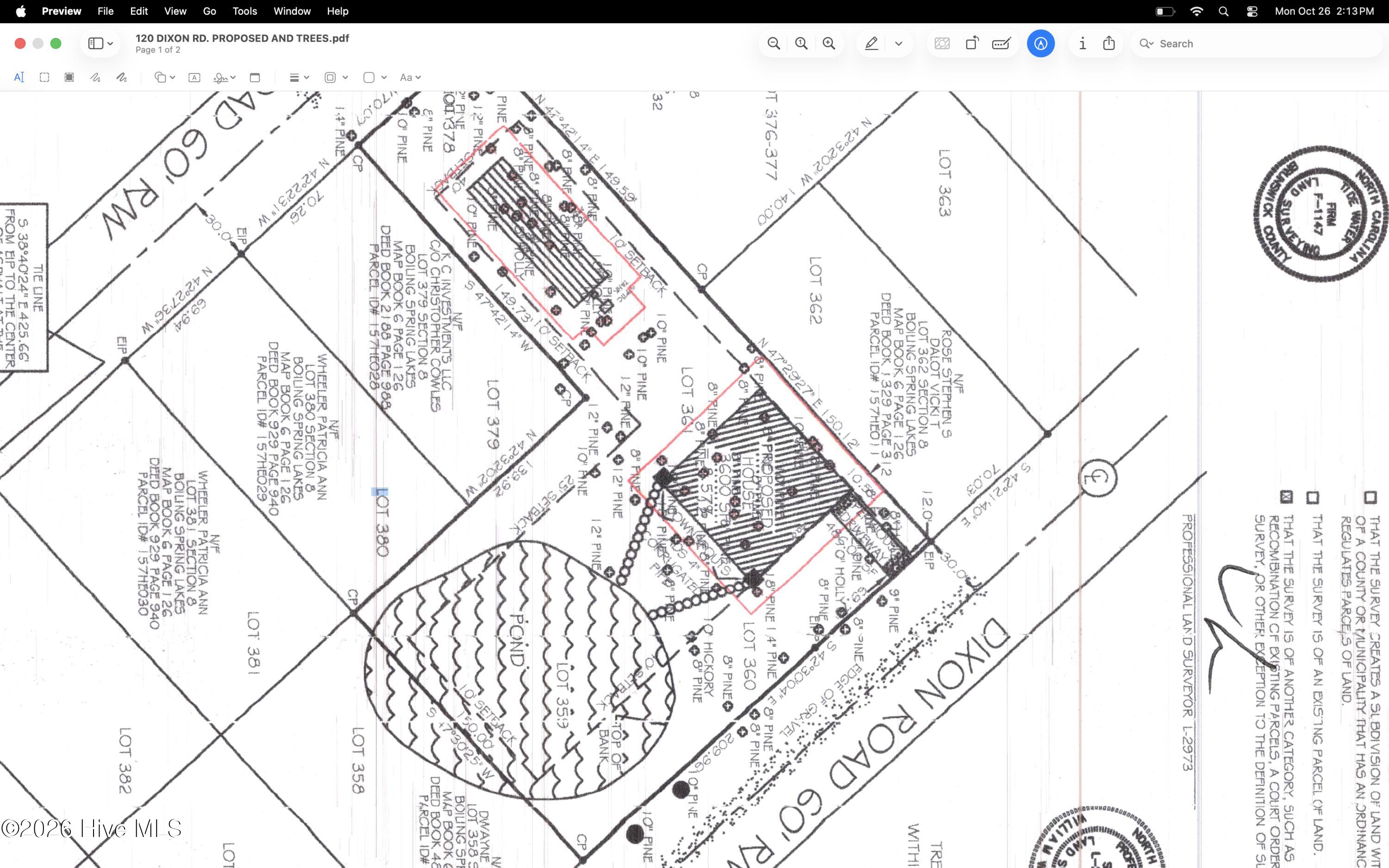The width and height of the screenshot is (1389, 868).
Task: Open the View menu
Action: click(175, 12)
